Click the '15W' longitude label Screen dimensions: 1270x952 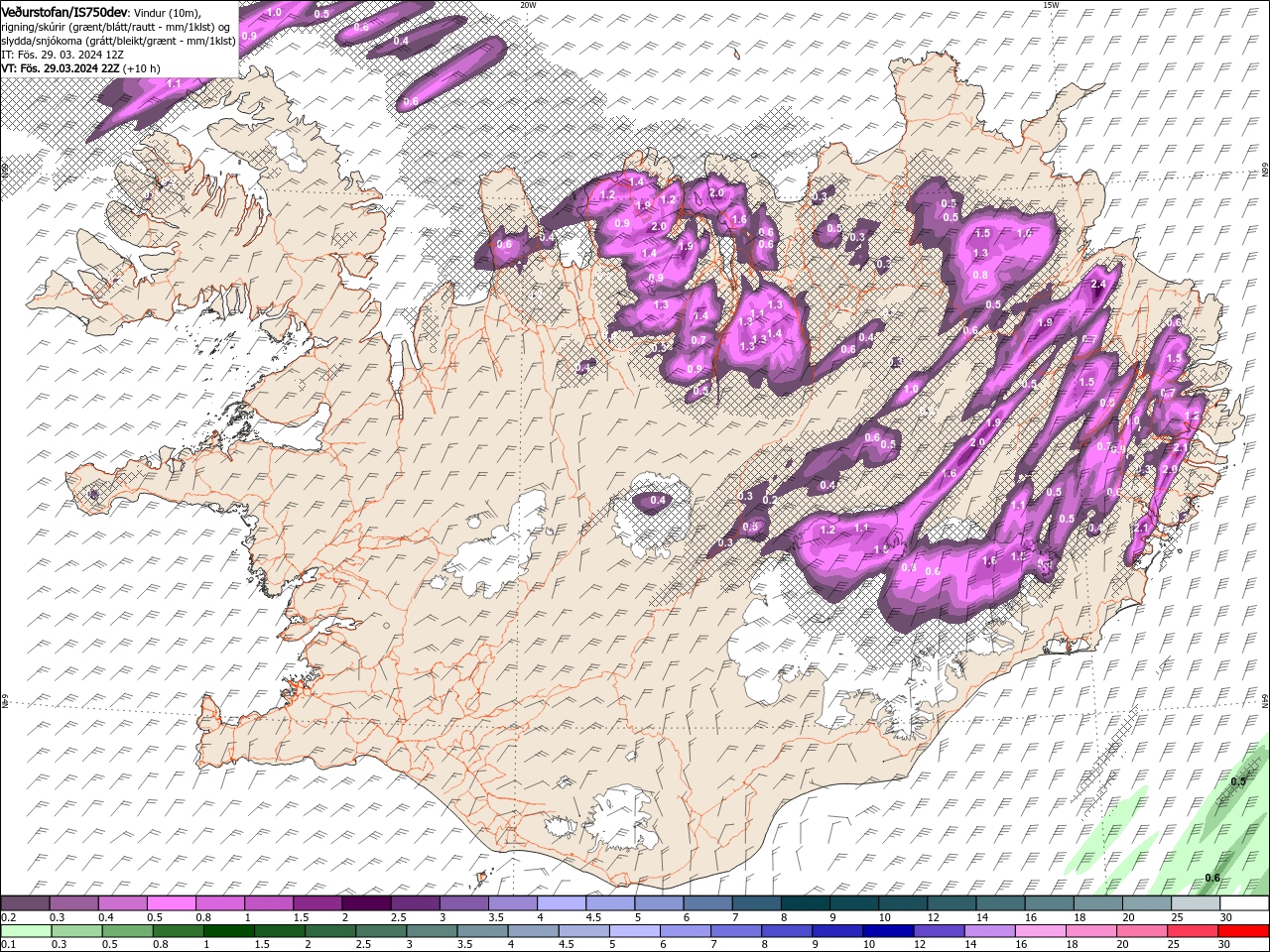point(1051,5)
